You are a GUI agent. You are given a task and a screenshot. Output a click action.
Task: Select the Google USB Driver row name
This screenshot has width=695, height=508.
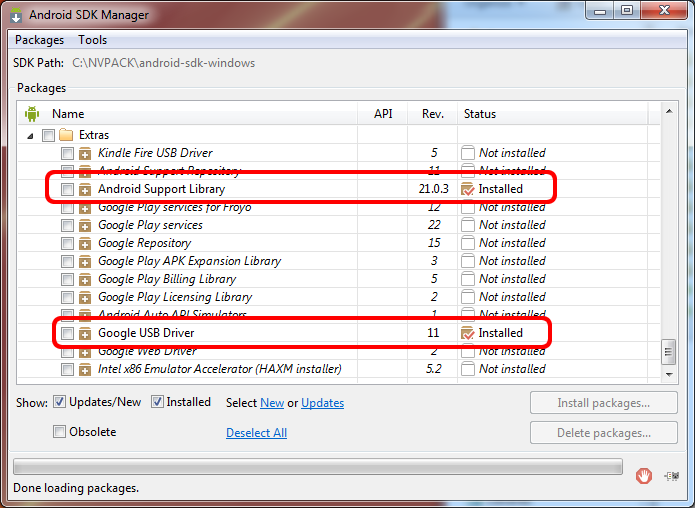tap(146, 333)
